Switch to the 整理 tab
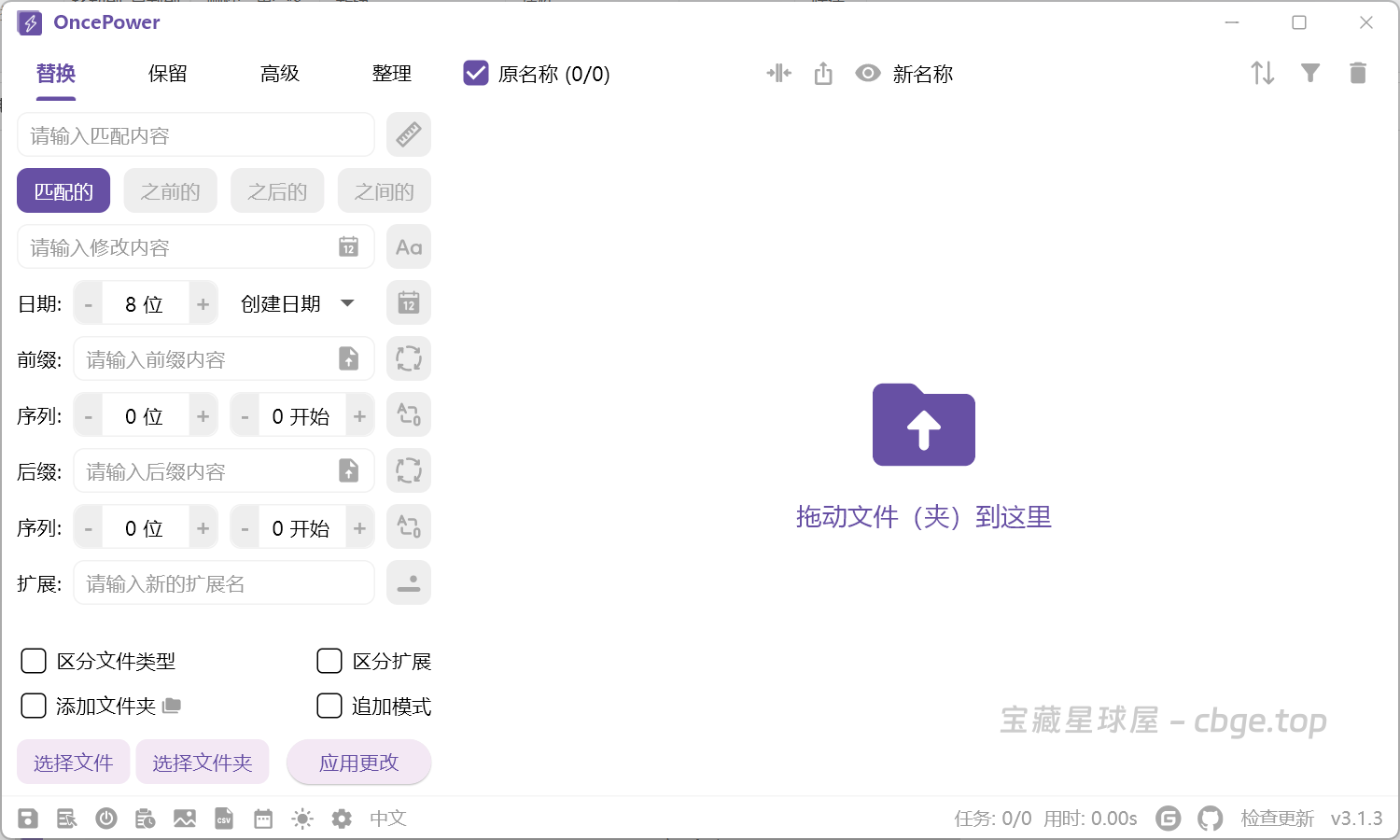 click(x=392, y=73)
